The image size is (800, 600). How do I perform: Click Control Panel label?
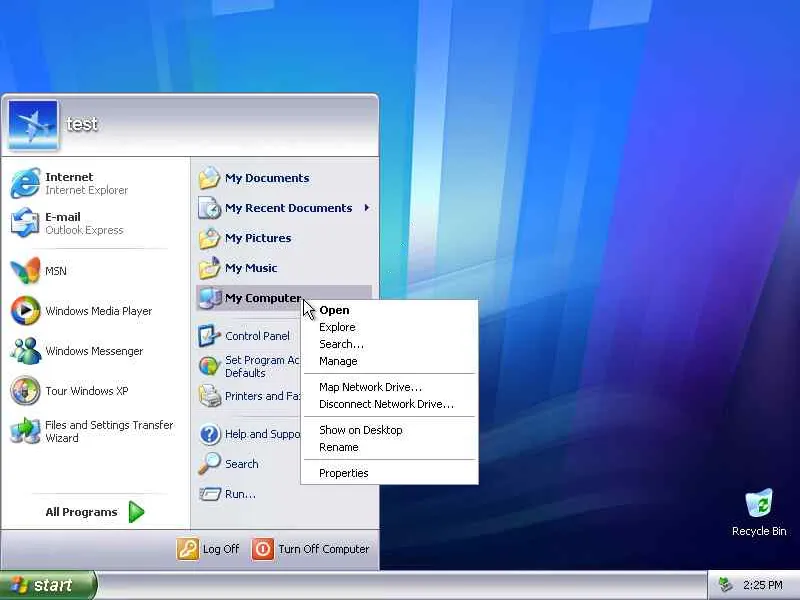click(257, 336)
